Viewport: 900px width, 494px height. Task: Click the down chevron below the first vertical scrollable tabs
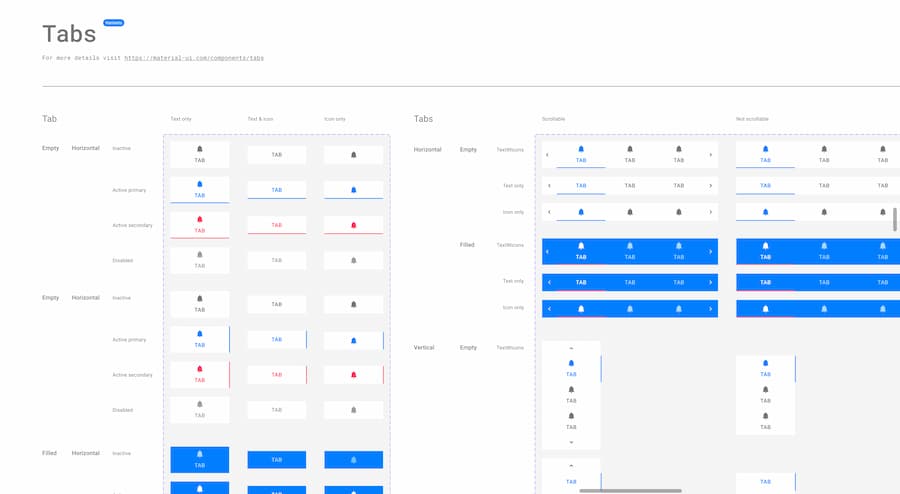coord(571,442)
